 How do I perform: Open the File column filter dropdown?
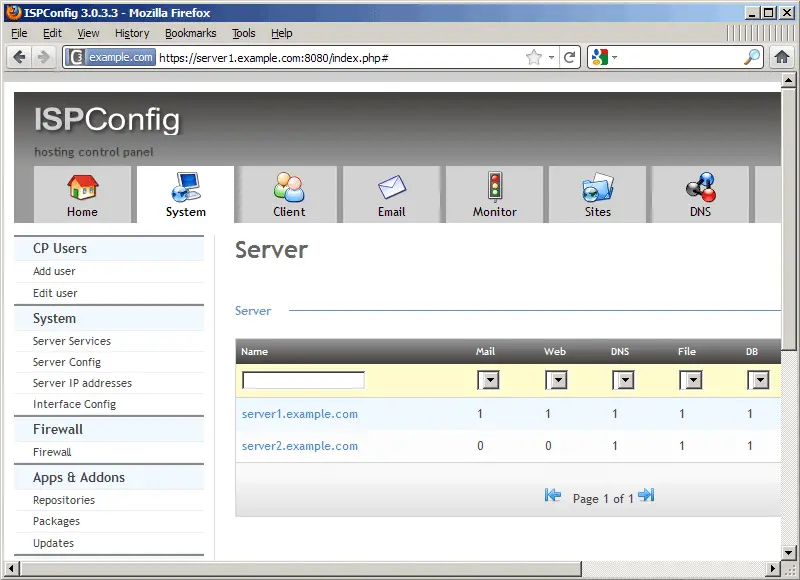tap(691, 380)
